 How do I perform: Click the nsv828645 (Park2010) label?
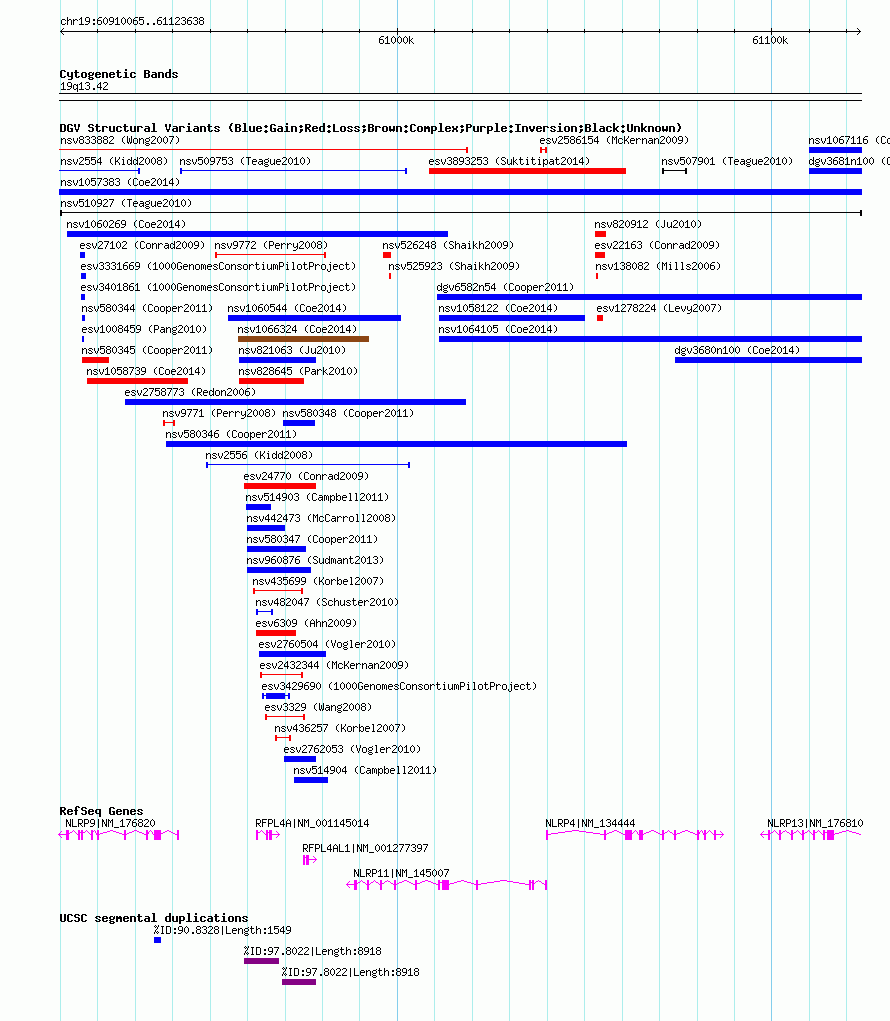(298, 371)
